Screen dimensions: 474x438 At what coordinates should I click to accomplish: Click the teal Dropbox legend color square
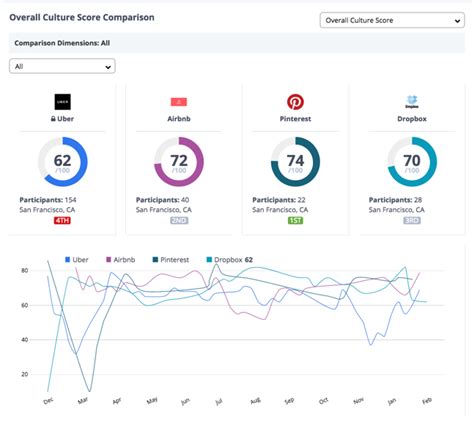[x=209, y=260]
